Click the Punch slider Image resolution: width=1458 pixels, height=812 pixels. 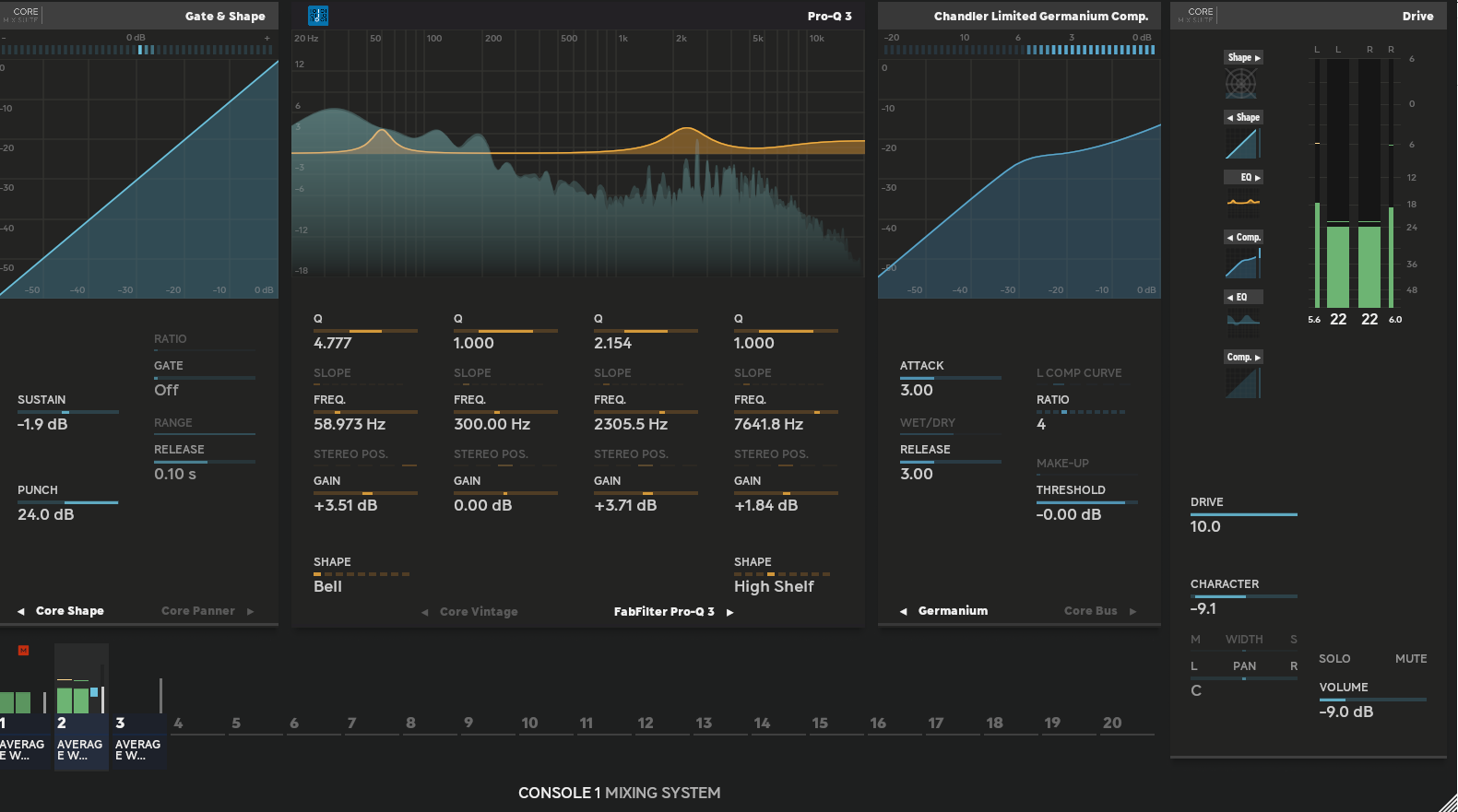click(x=68, y=502)
